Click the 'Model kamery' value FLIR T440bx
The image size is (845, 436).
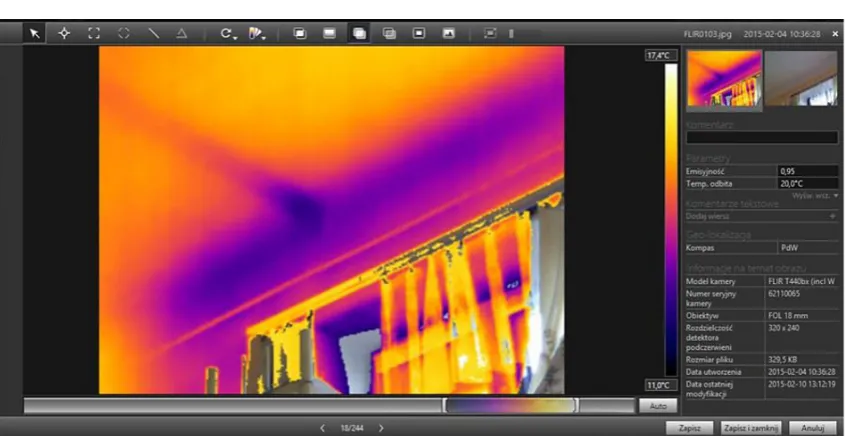[x=801, y=281]
